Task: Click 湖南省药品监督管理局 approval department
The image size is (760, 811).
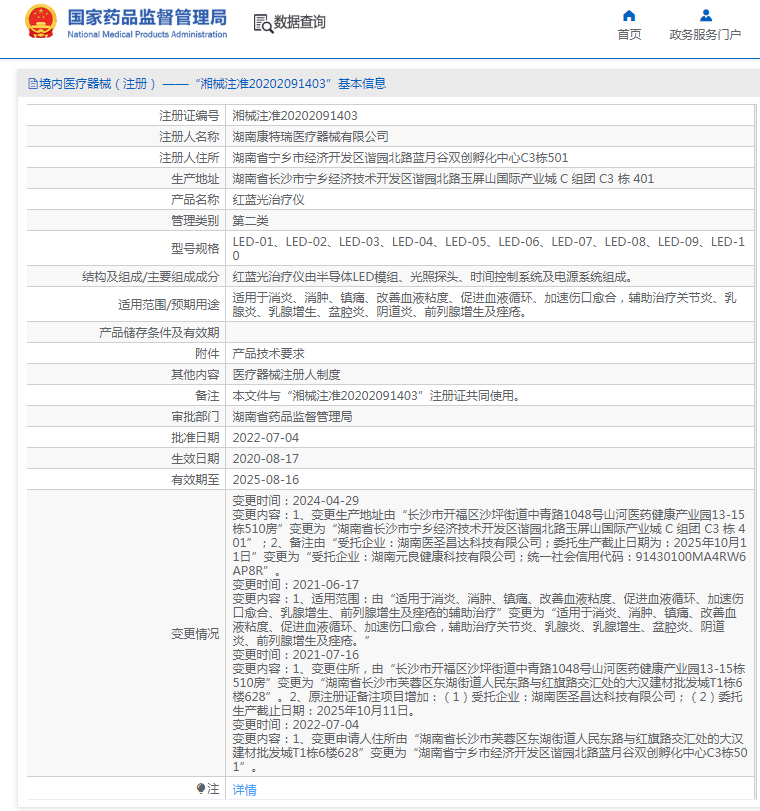Action: click(x=292, y=417)
